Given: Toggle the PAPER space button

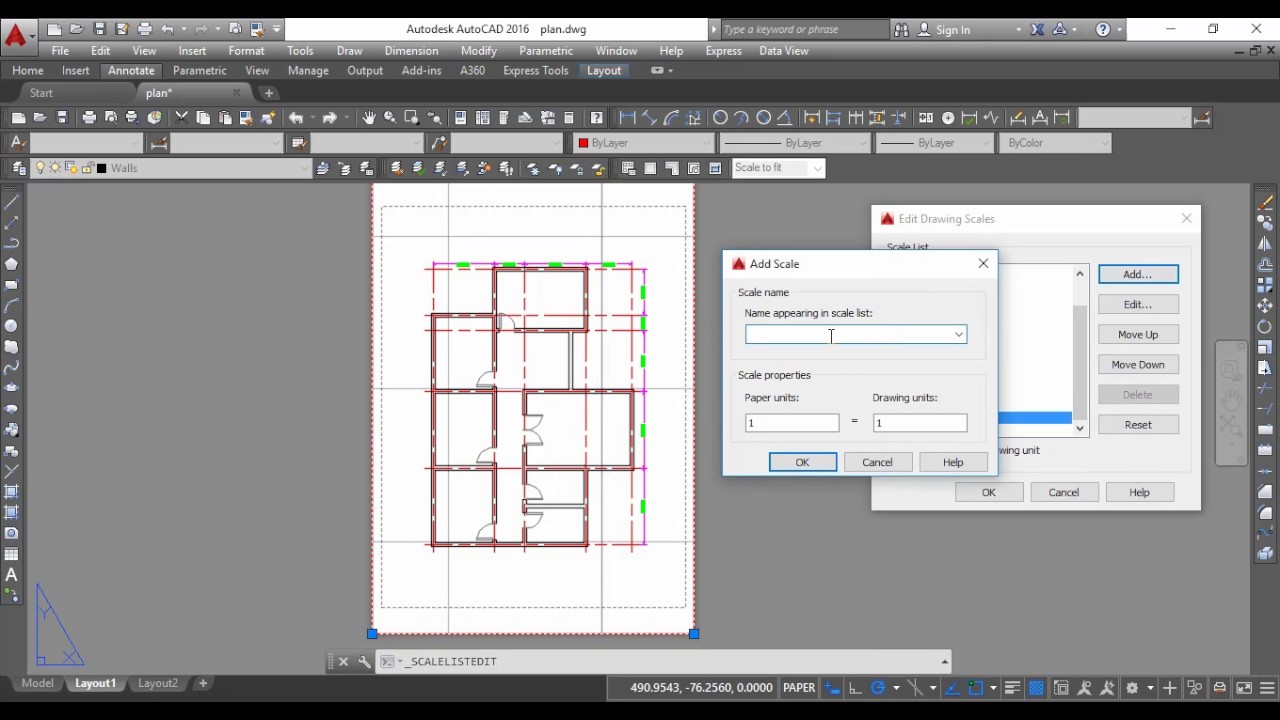Looking at the screenshot, I should [x=799, y=688].
